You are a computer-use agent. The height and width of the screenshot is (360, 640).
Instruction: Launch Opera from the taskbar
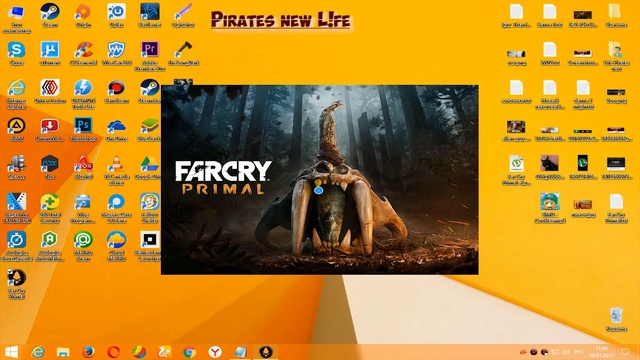point(113,352)
